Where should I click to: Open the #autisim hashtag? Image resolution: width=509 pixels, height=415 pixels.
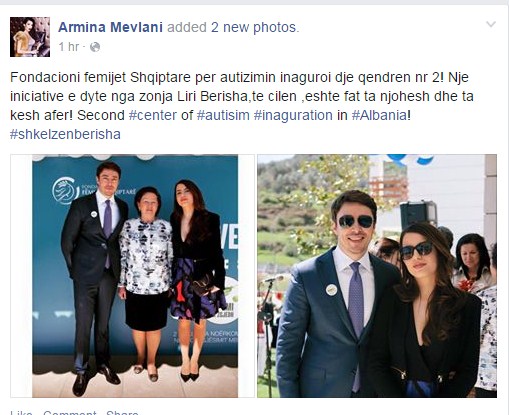coord(223,115)
